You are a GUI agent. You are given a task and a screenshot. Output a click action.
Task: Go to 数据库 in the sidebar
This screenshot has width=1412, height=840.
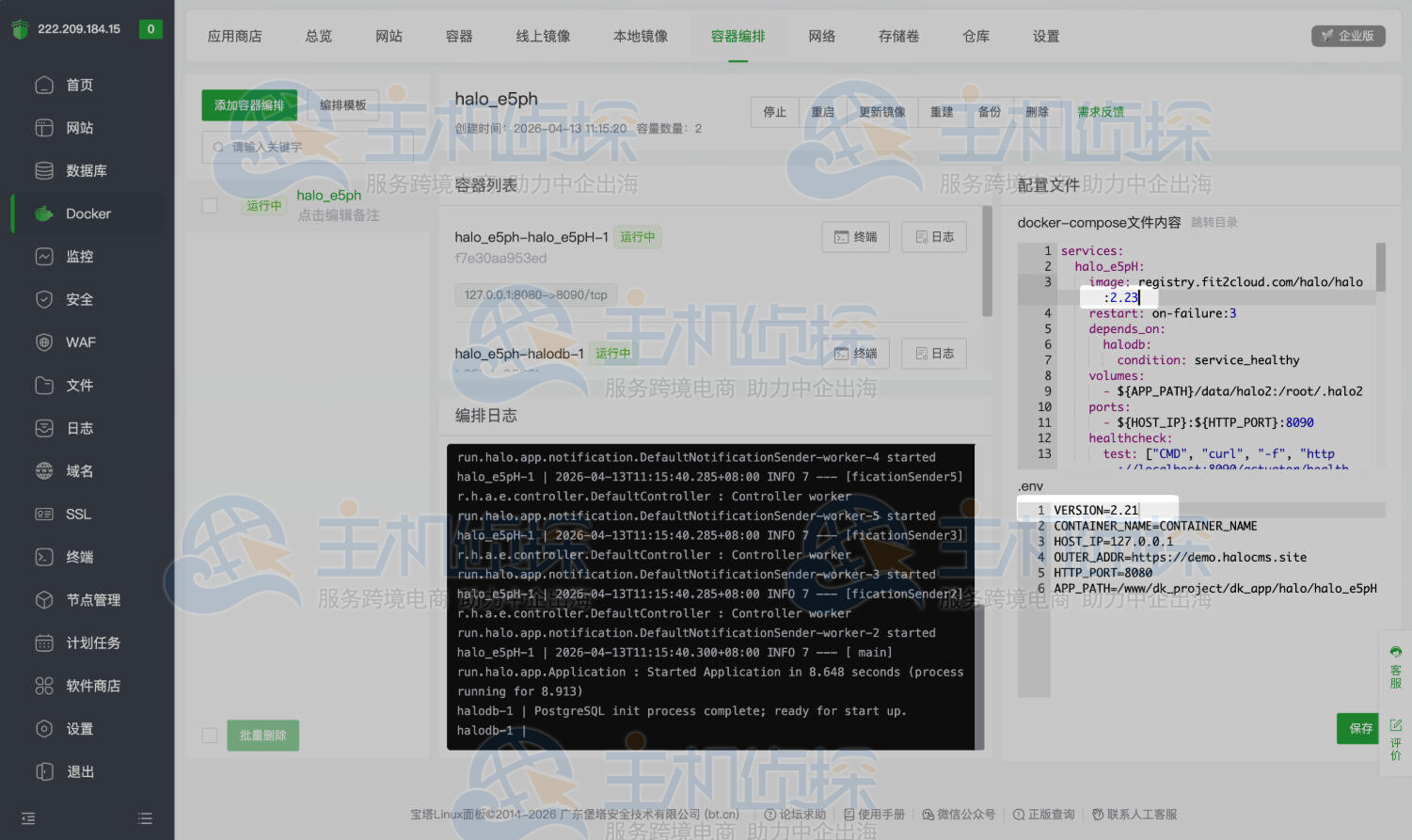pos(87,171)
